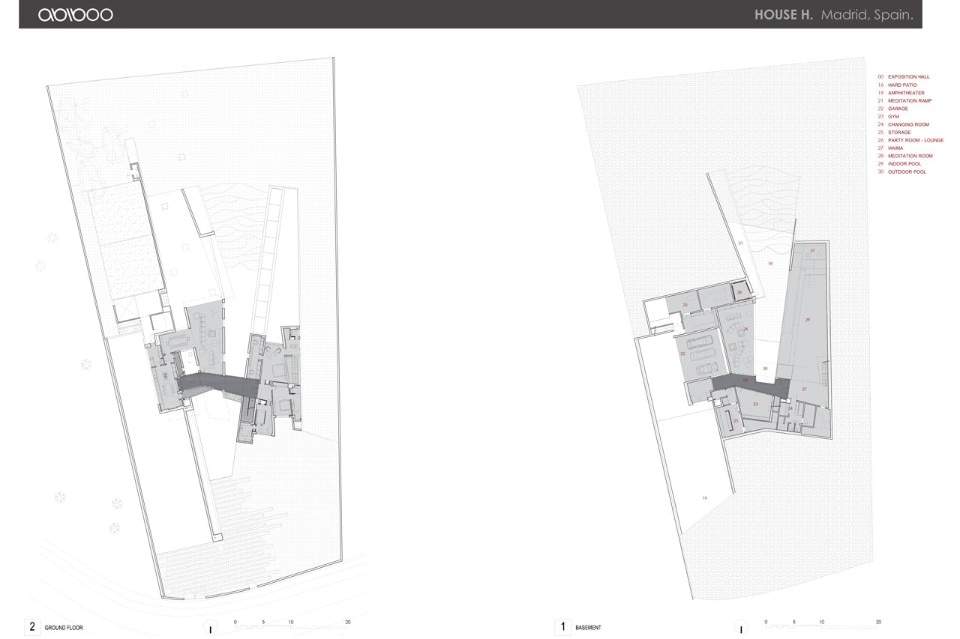
Task: Click the scale bar under ground floor plan
Action: point(290,623)
